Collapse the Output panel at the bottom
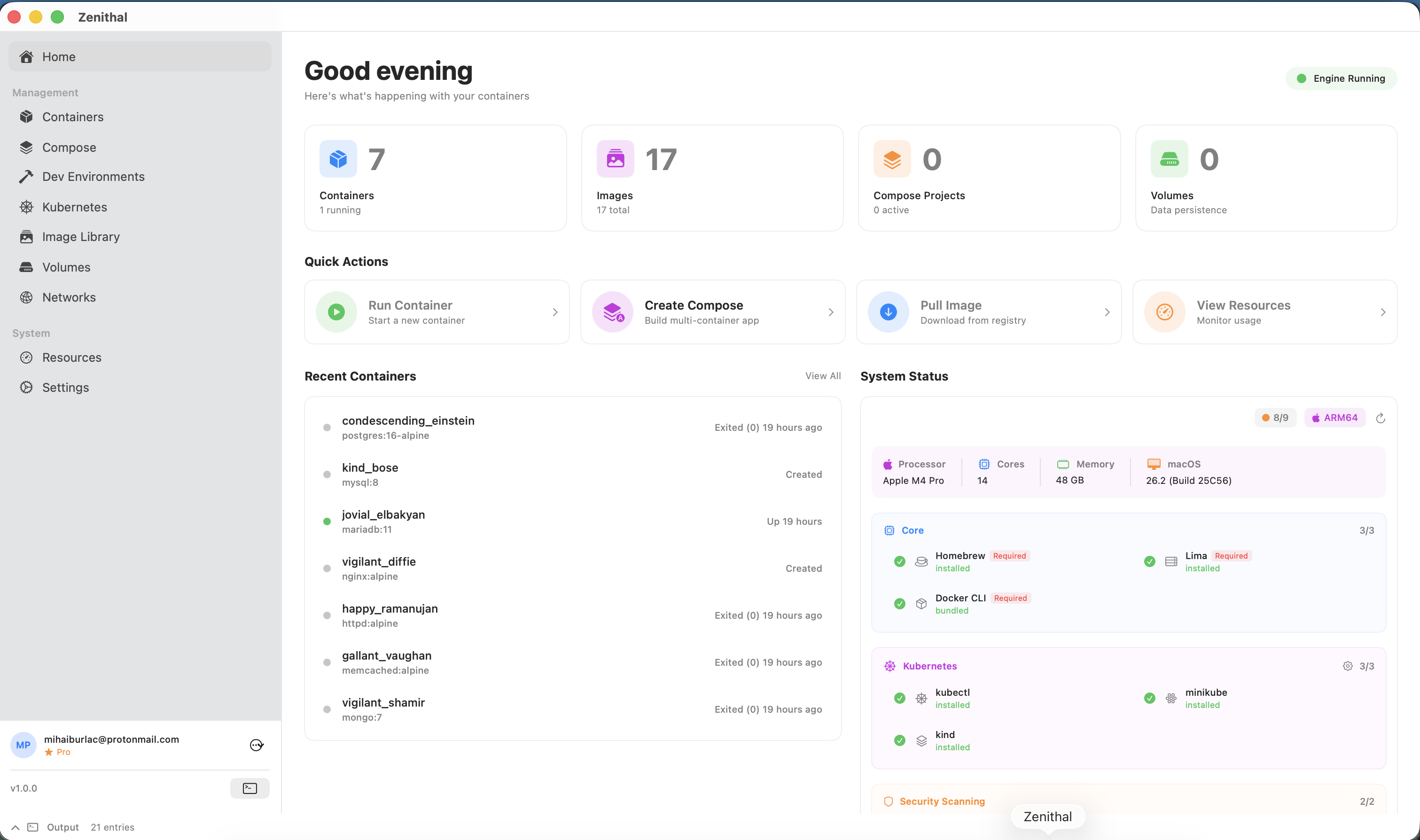Image resolution: width=1420 pixels, height=840 pixels. pyautogui.click(x=15, y=827)
